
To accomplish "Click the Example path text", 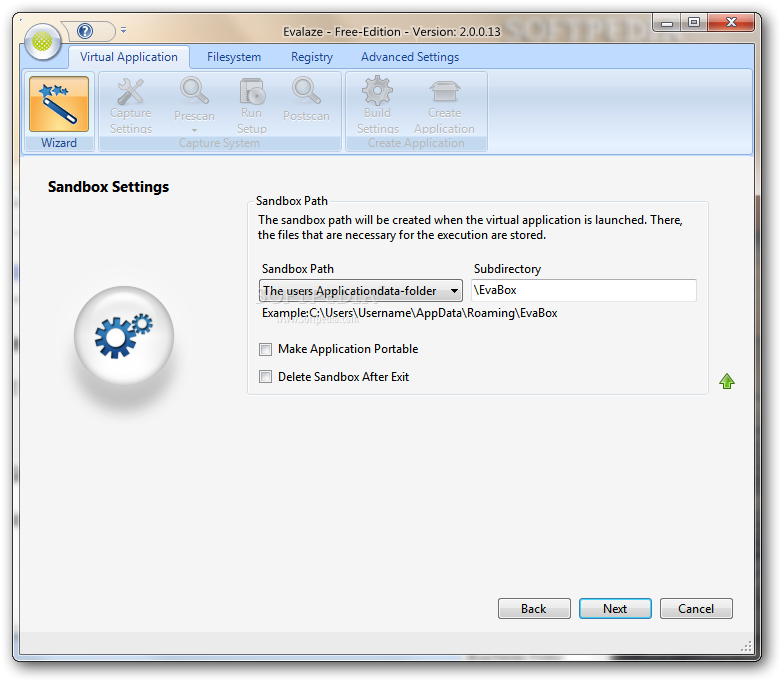I will tap(409, 313).
